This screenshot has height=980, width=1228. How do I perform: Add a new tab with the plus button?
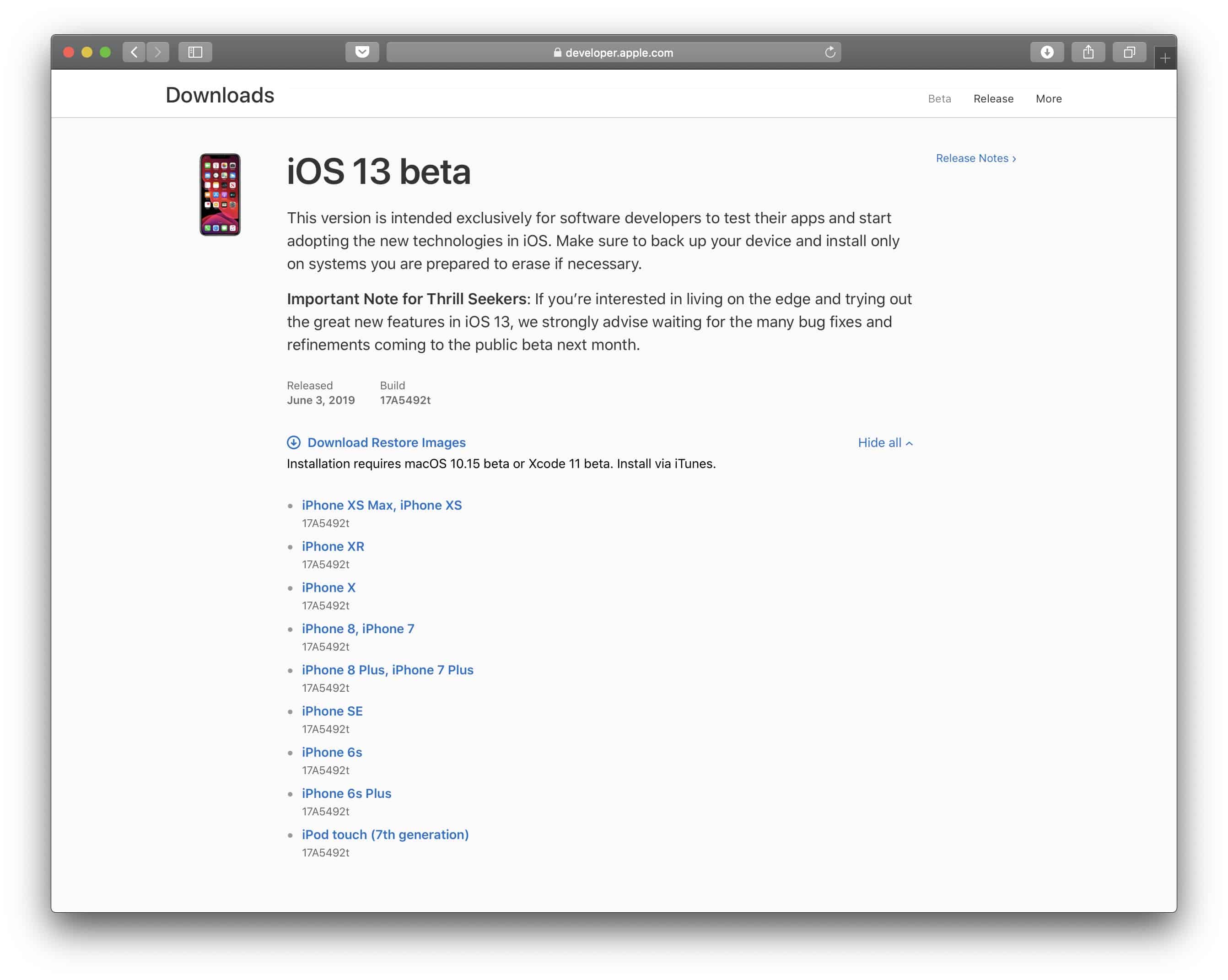(1165, 58)
